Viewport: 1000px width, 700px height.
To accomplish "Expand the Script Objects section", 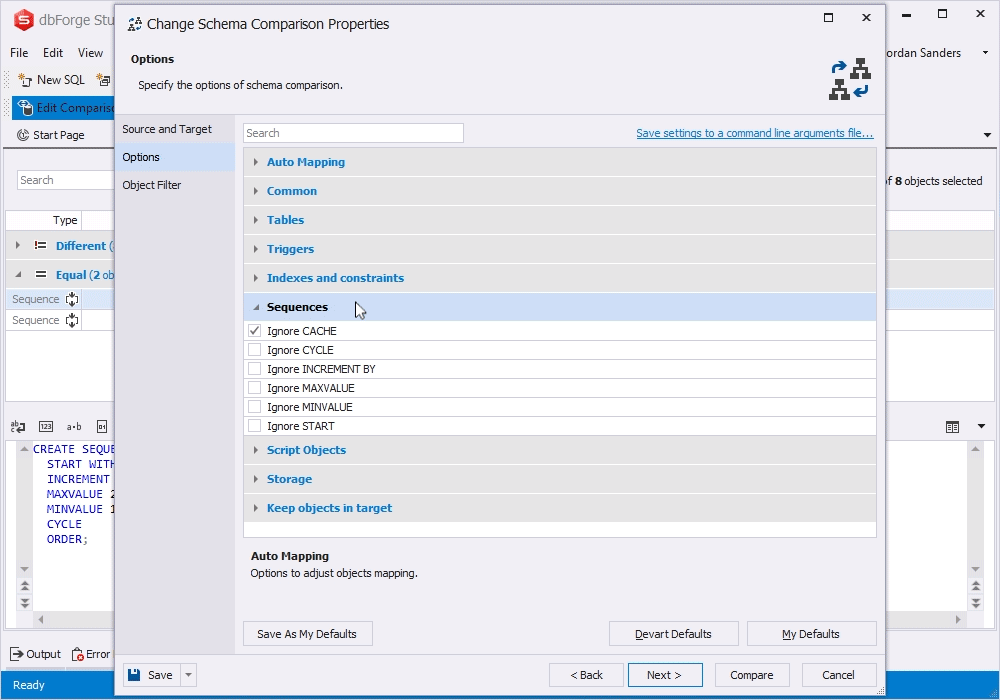I will [x=256, y=450].
